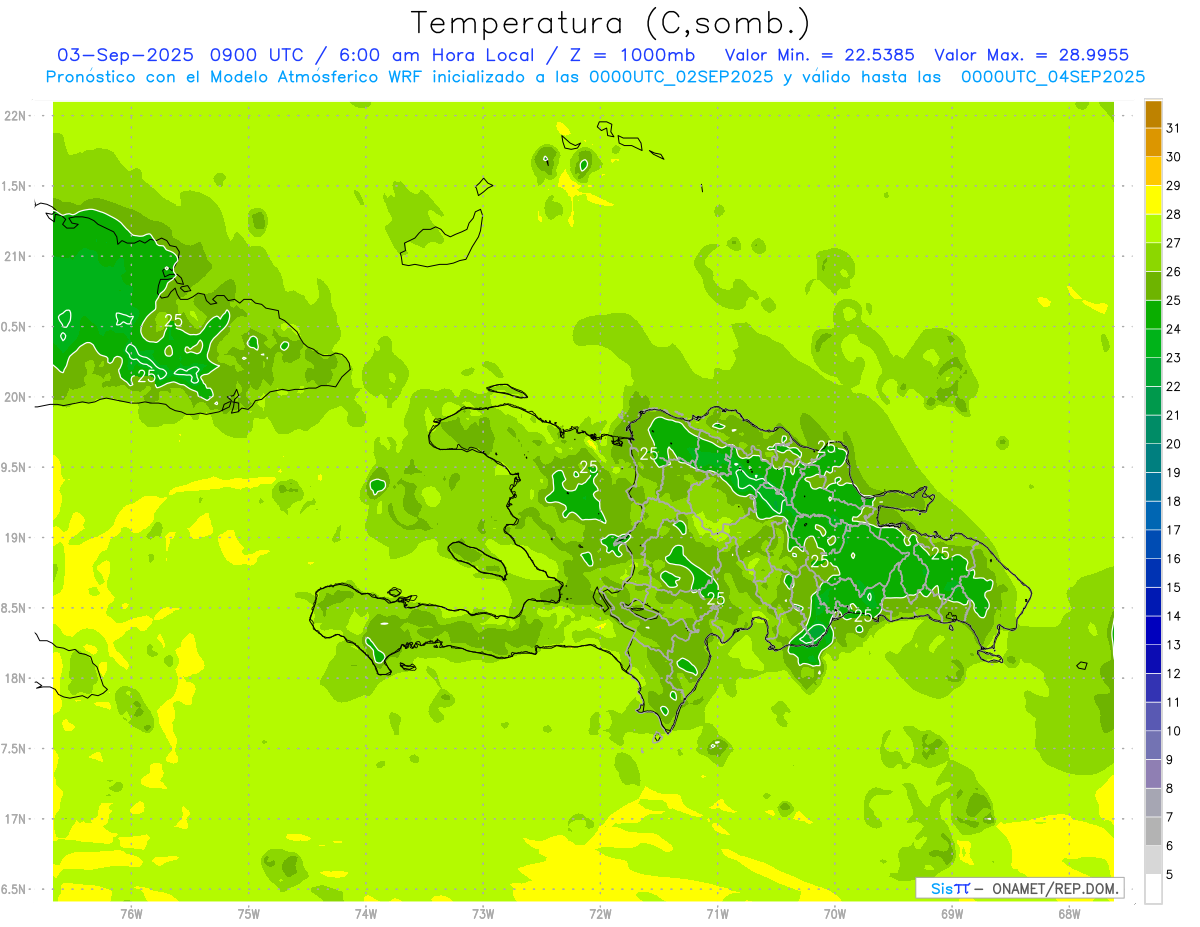Click the "7.5N" latitude label
1200x927 pixels.
(x=16, y=749)
